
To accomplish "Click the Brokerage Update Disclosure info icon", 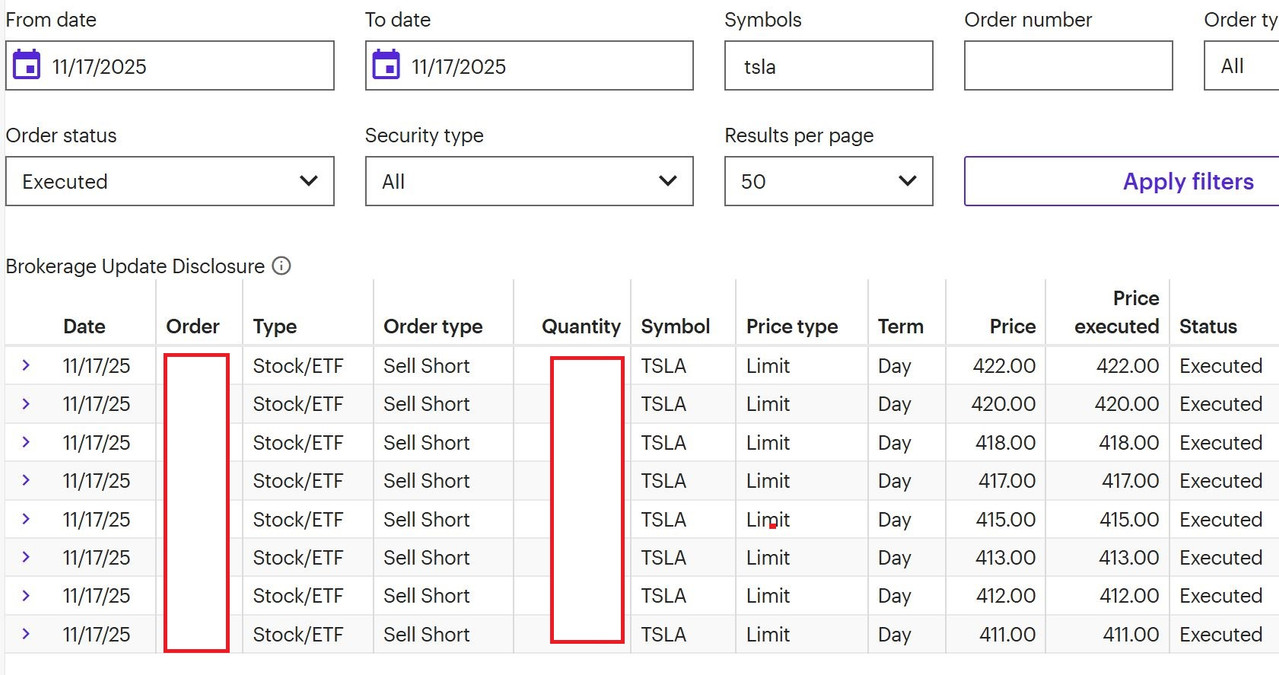I will tap(282, 266).
